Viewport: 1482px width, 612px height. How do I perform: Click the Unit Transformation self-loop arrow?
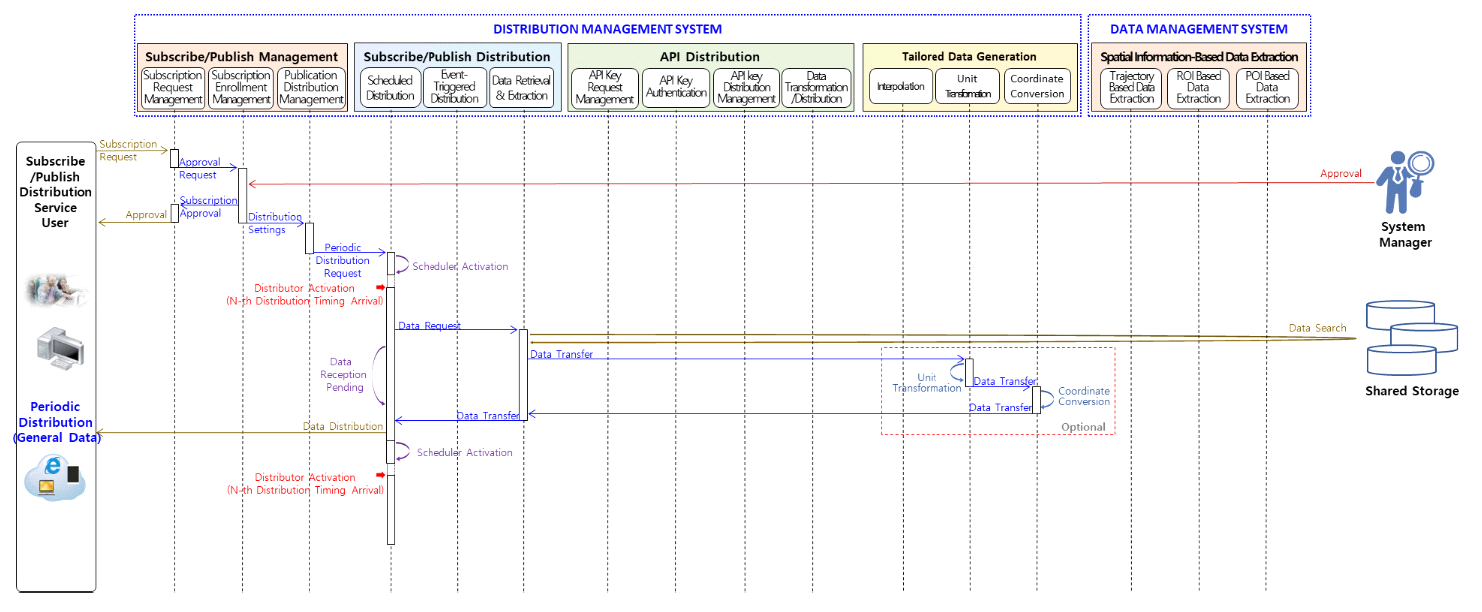click(959, 371)
